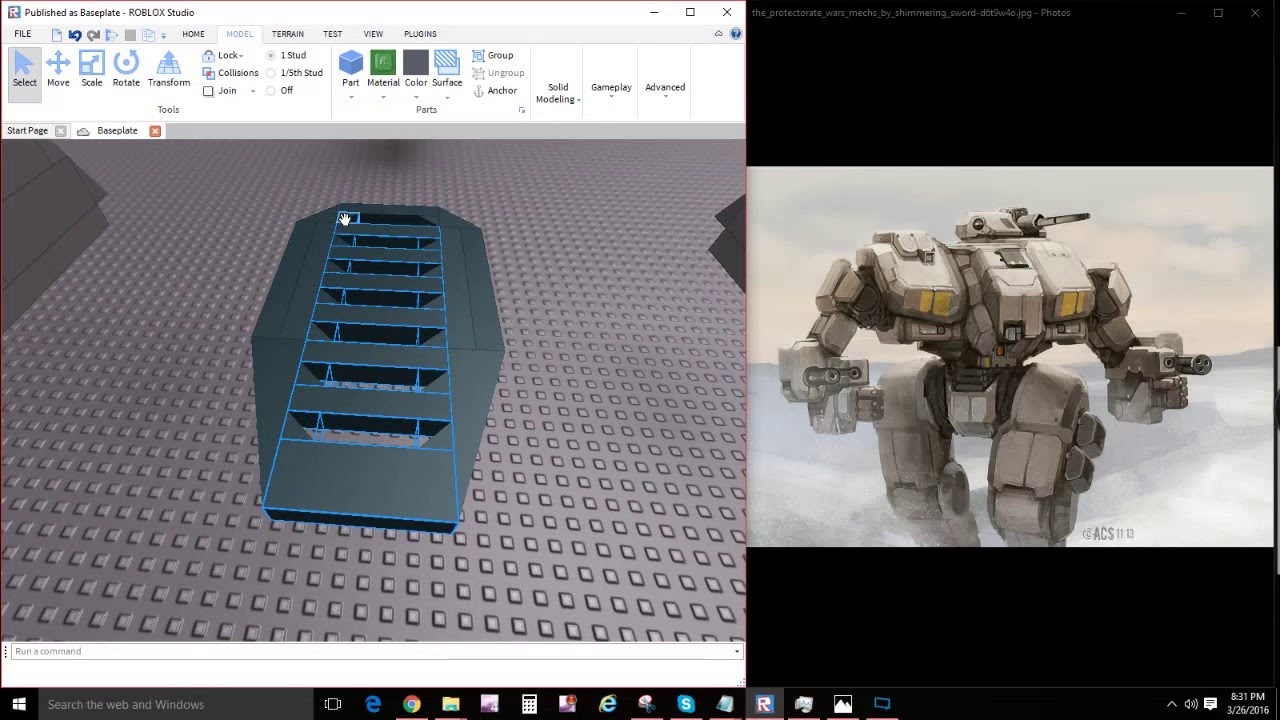Open Google Chrome from taskbar
The image size is (1280, 720).
click(x=412, y=704)
